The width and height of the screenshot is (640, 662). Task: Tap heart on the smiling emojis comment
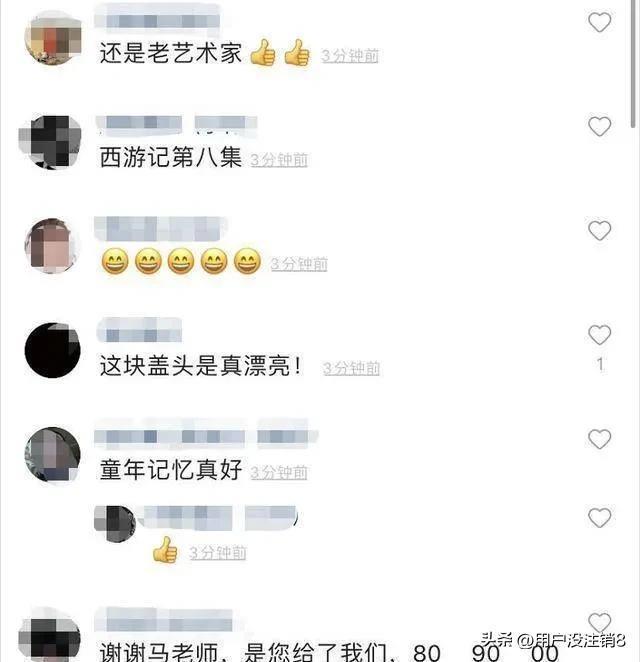click(599, 231)
